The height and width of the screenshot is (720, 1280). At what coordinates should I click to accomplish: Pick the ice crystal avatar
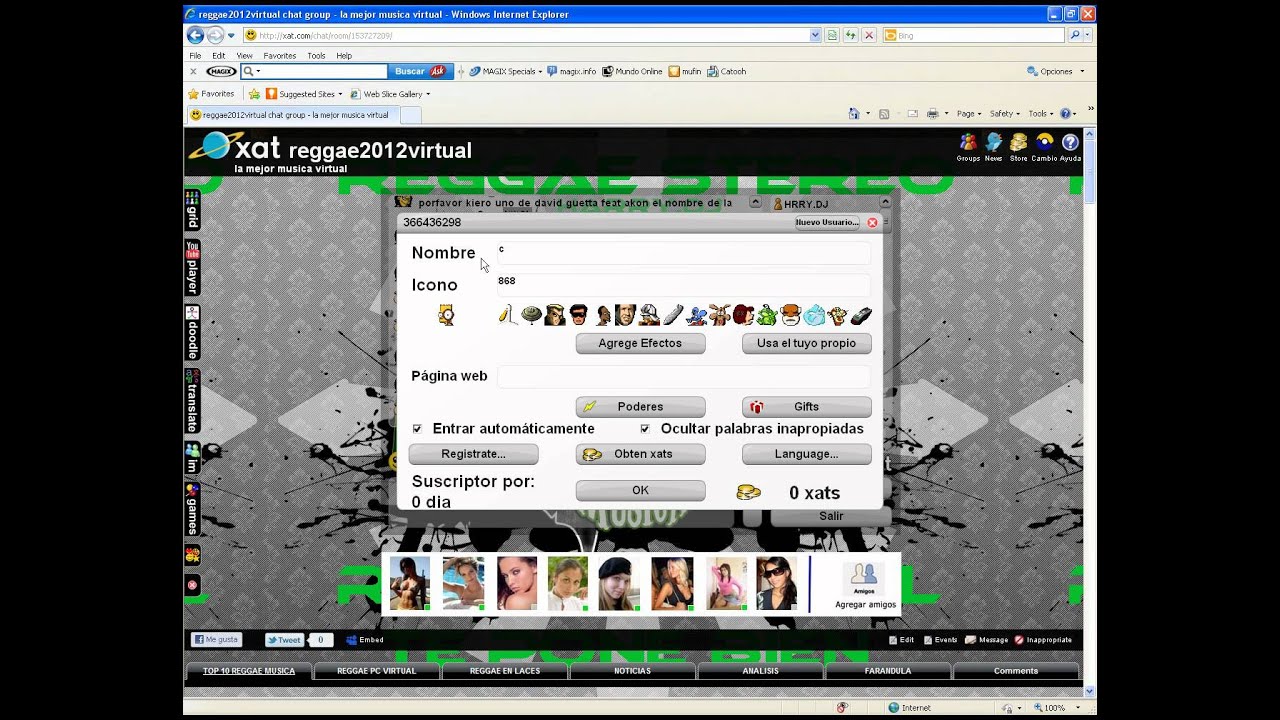pyautogui.click(x=814, y=315)
